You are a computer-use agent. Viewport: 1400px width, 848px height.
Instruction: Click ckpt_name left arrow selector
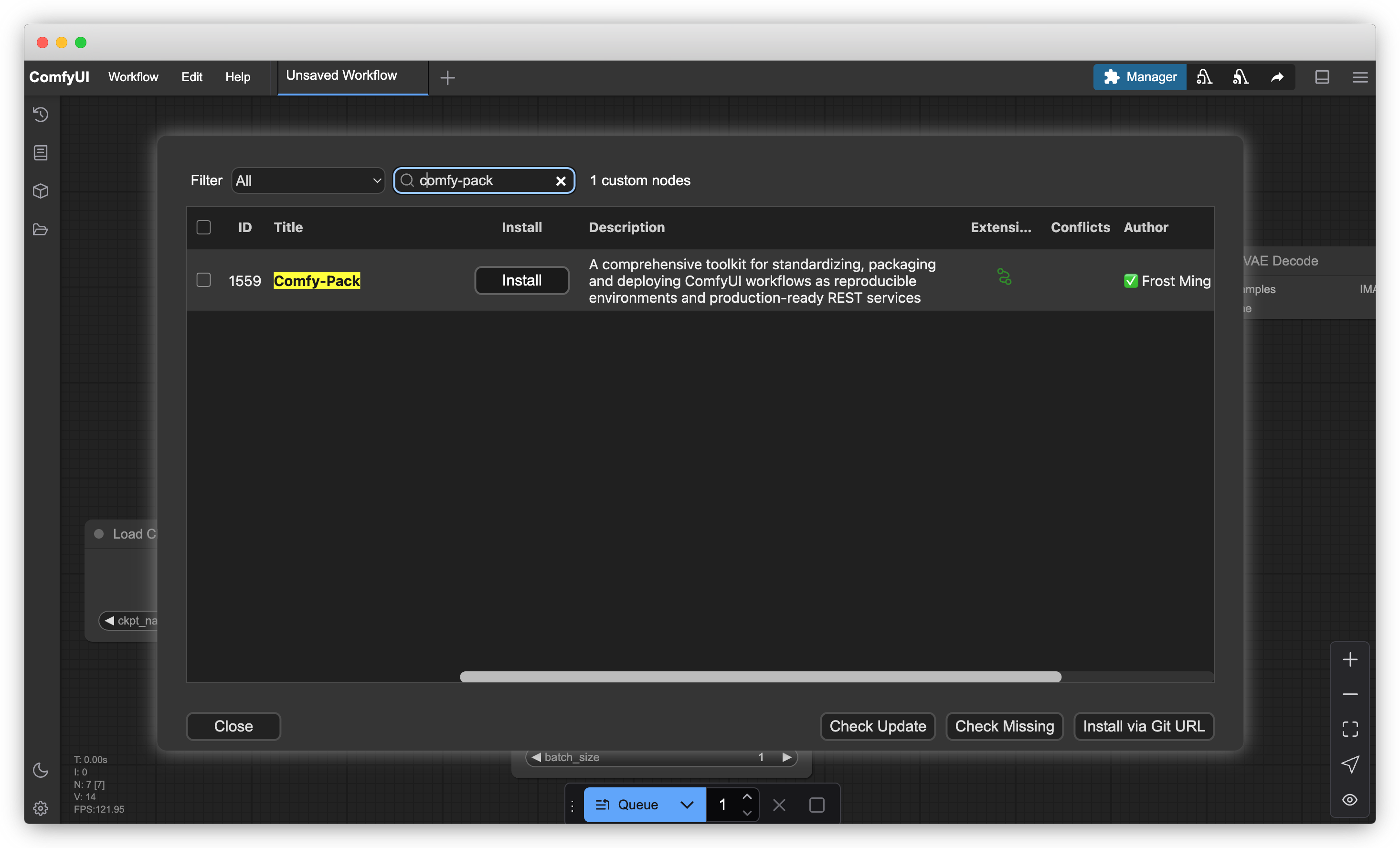coord(110,620)
